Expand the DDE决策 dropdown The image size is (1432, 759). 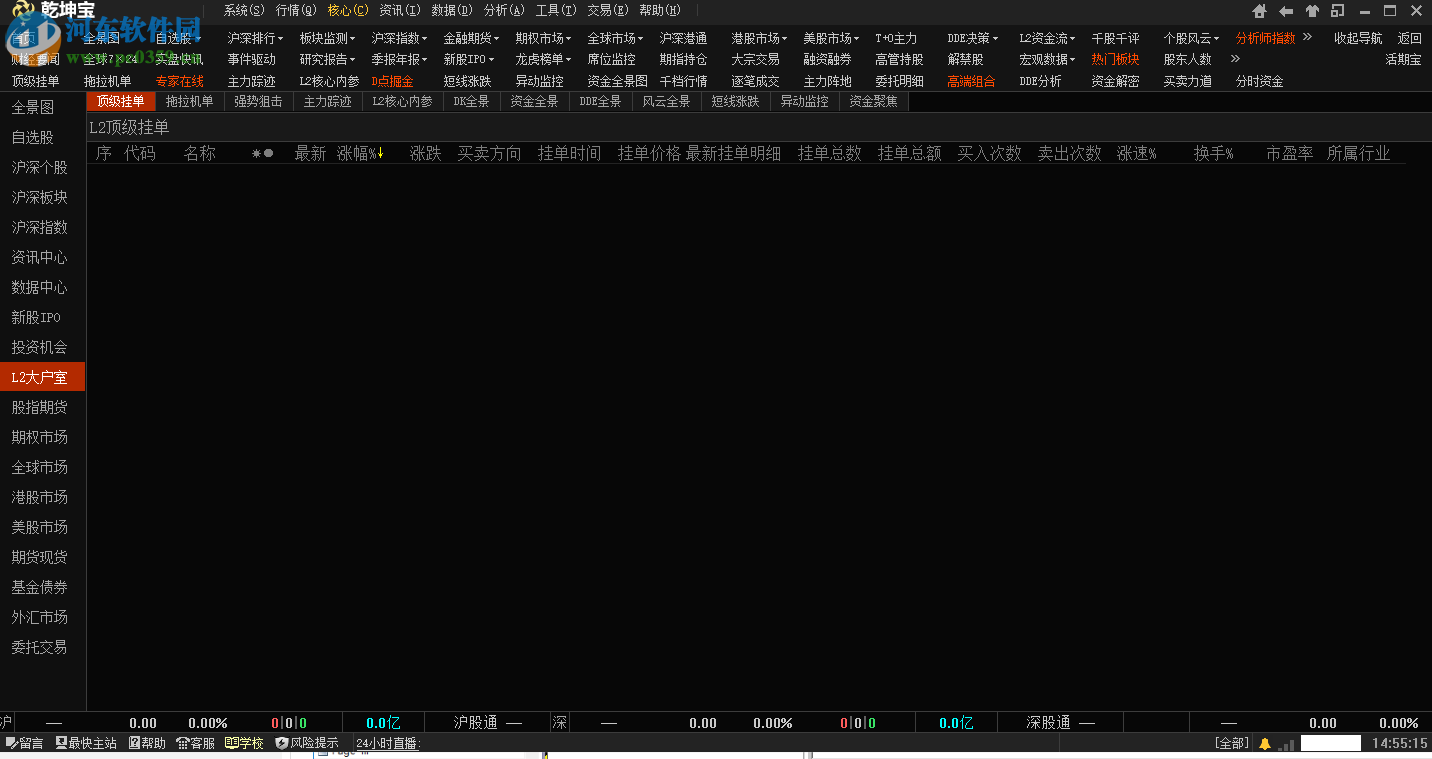969,37
